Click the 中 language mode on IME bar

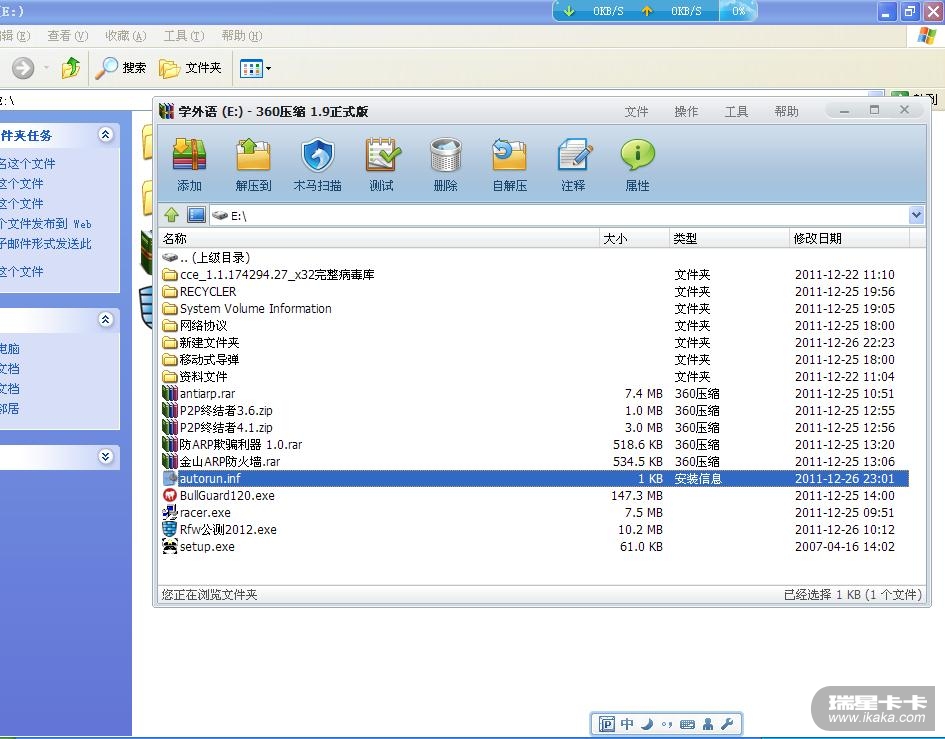pyautogui.click(x=627, y=724)
